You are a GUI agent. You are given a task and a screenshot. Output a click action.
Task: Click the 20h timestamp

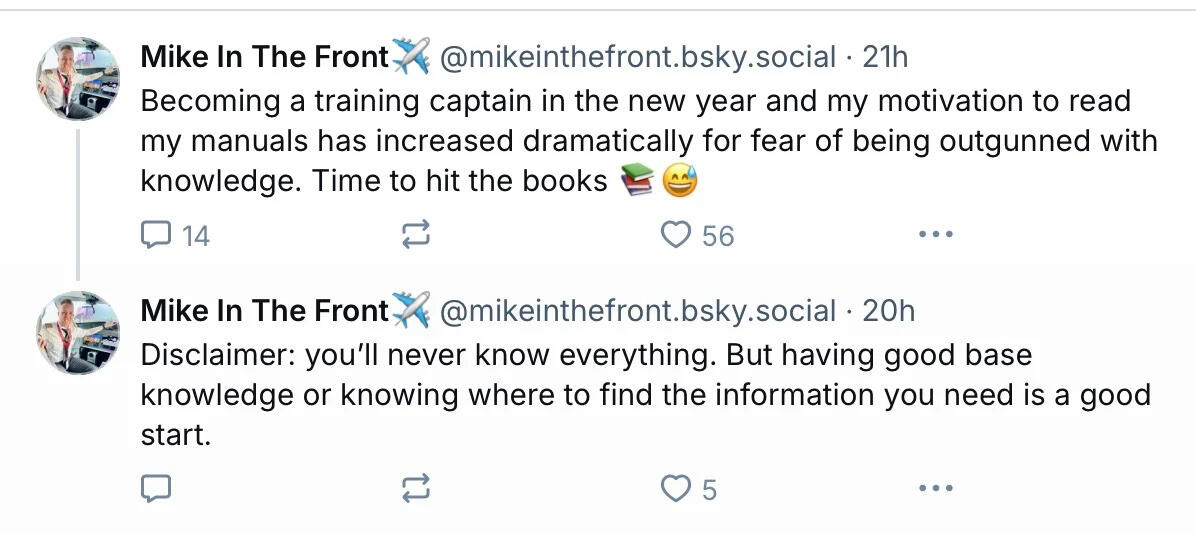(x=888, y=311)
